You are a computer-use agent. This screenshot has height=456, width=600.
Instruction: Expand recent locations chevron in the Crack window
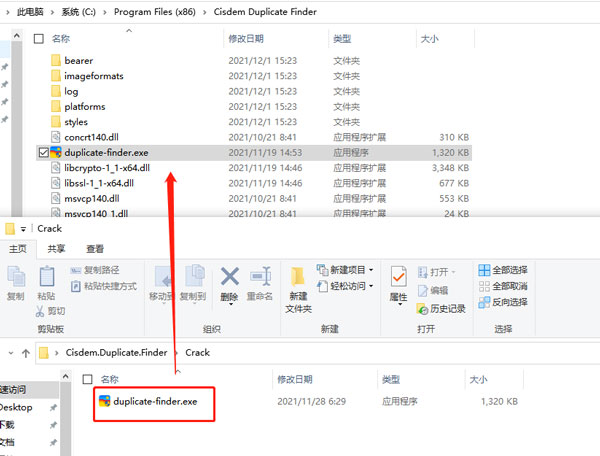(11, 353)
